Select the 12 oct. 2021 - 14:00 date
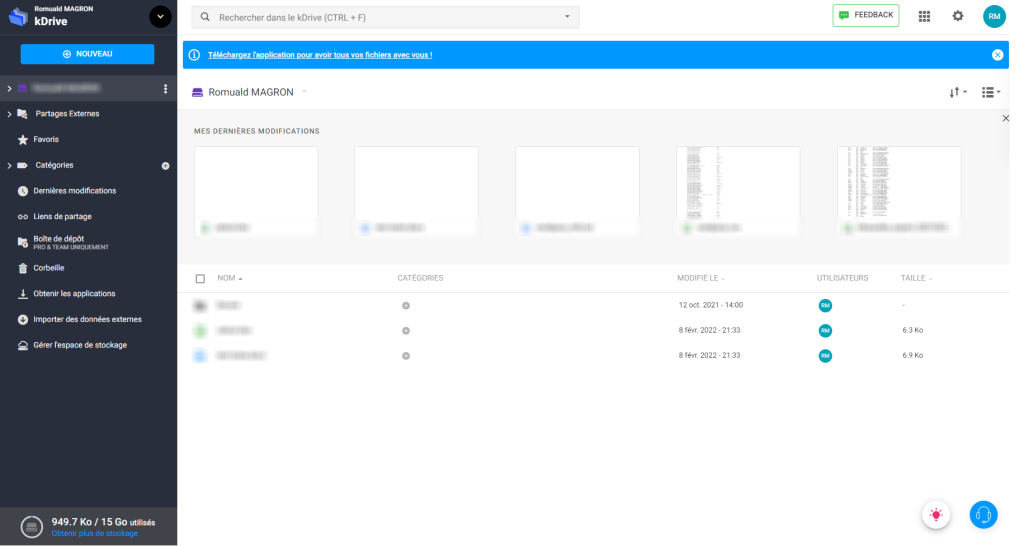Screen dimensions: 1024x546 (711, 305)
